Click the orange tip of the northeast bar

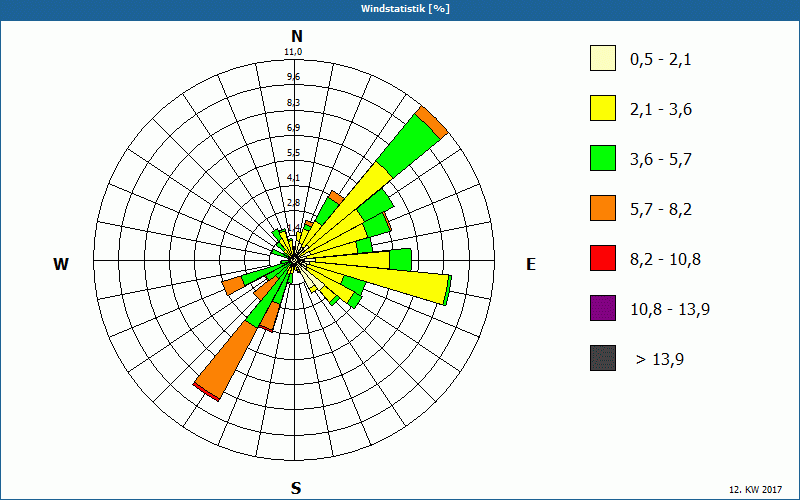[432, 122]
